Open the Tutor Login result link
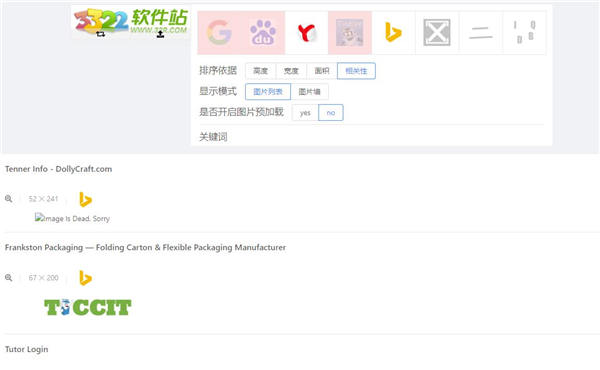Viewport: 600px width, 370px height. click(x=26, y=349)
